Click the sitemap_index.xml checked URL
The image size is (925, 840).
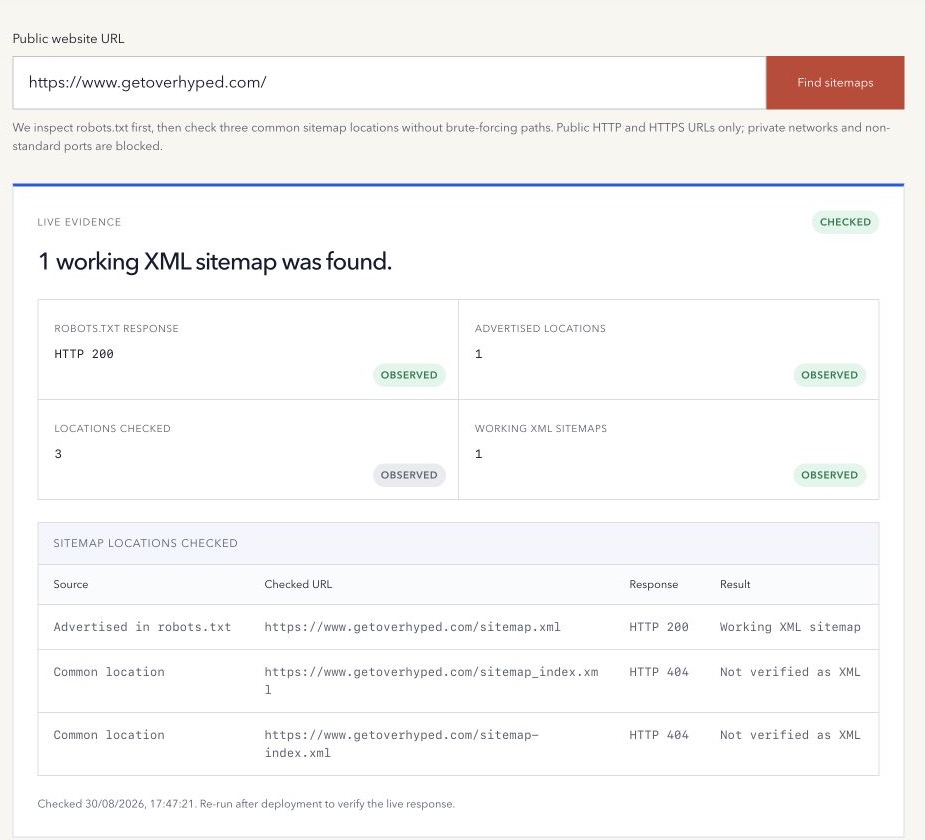431,681
